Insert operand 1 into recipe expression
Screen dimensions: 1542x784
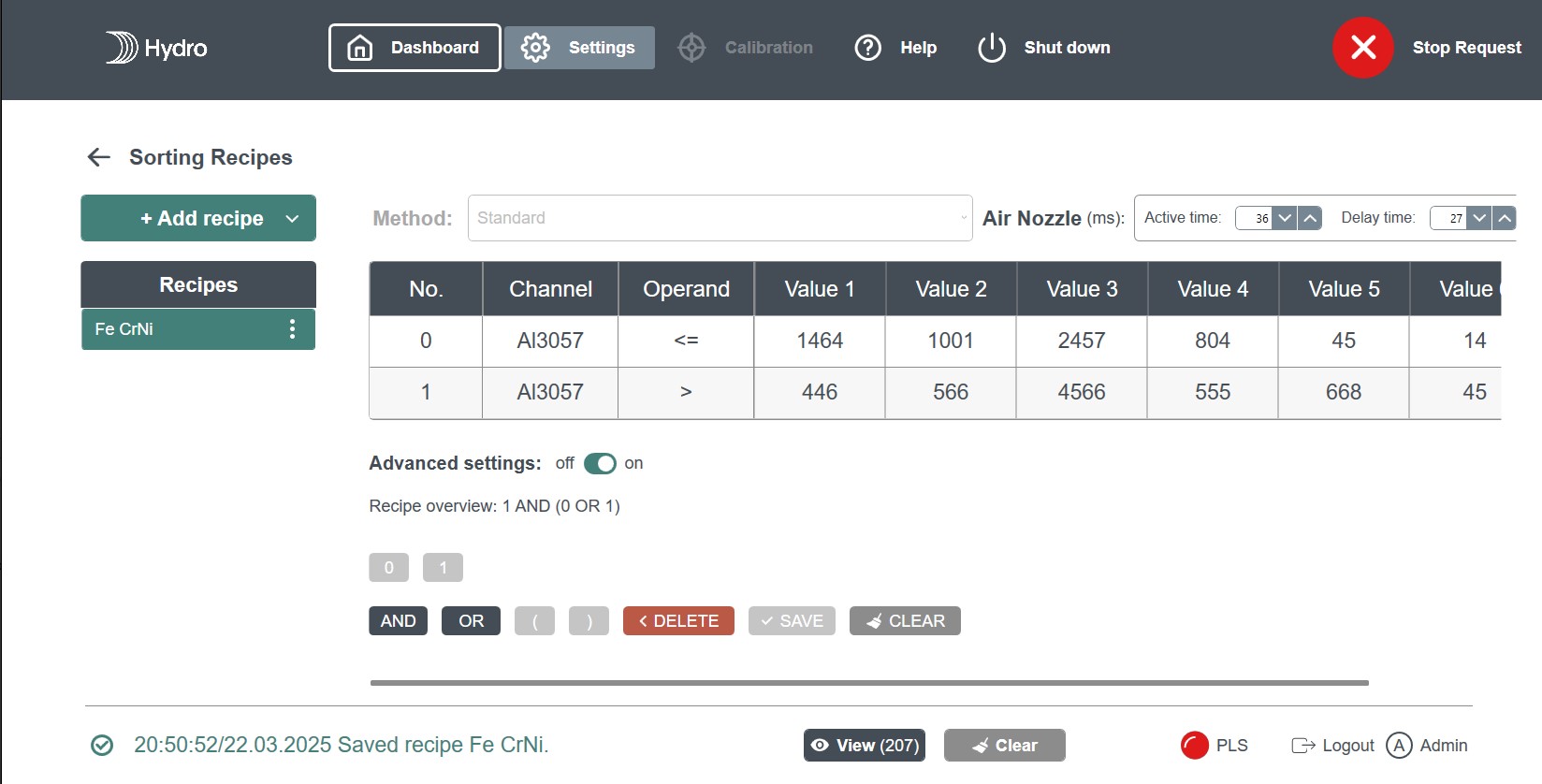(443, 568)
